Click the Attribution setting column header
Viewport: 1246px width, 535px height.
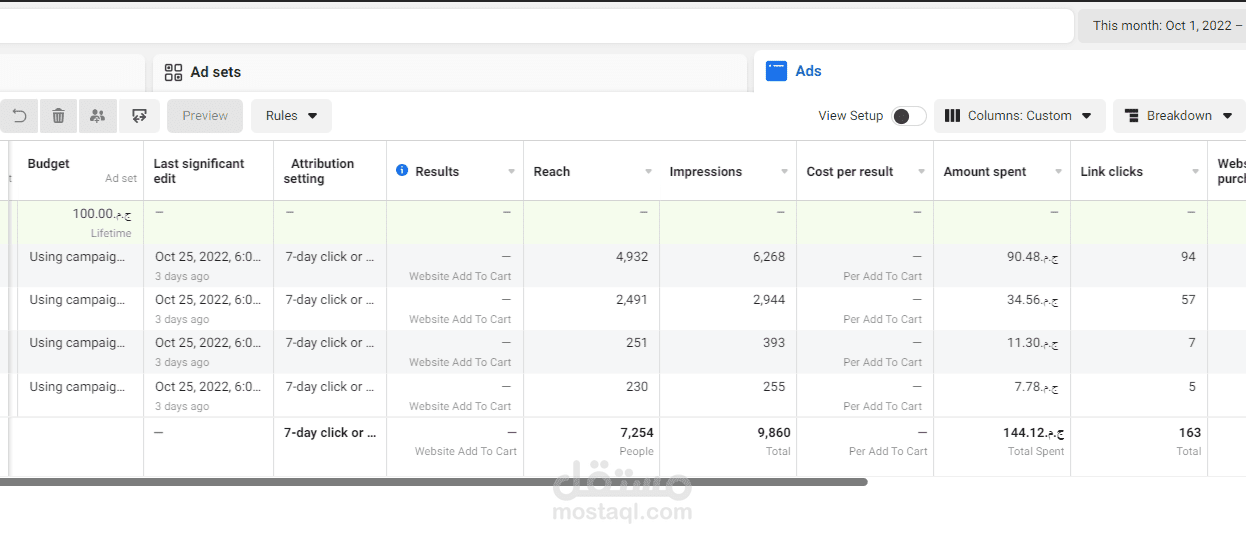pyautogui.click(x=319, y=171)
